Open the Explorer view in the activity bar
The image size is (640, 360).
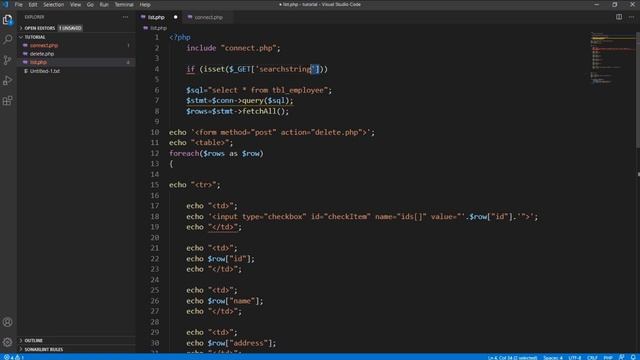(7, 20)
